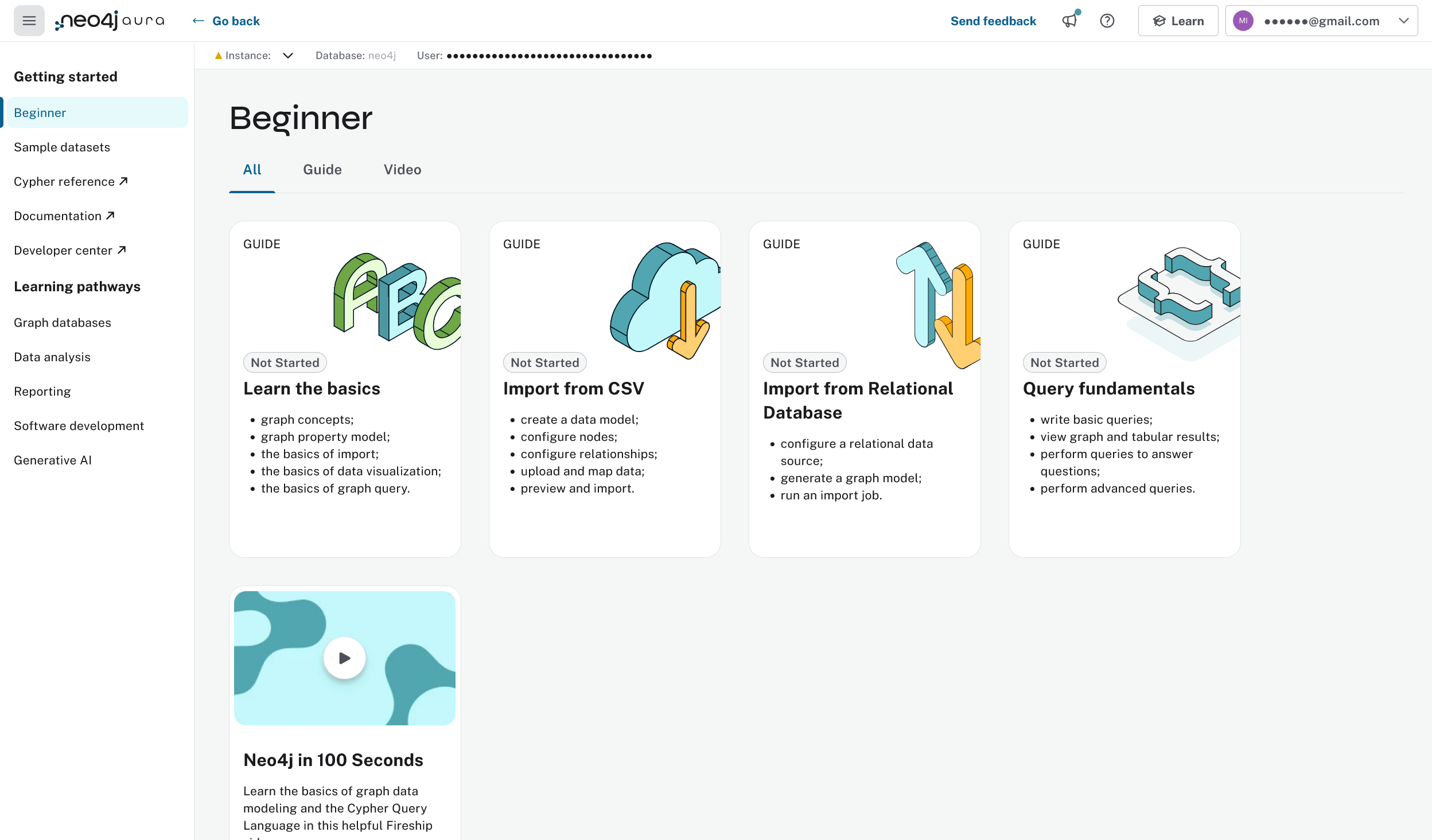
Task: Open the Generative AI pathway
Action: pyautogui.click(x=53, y=460)
